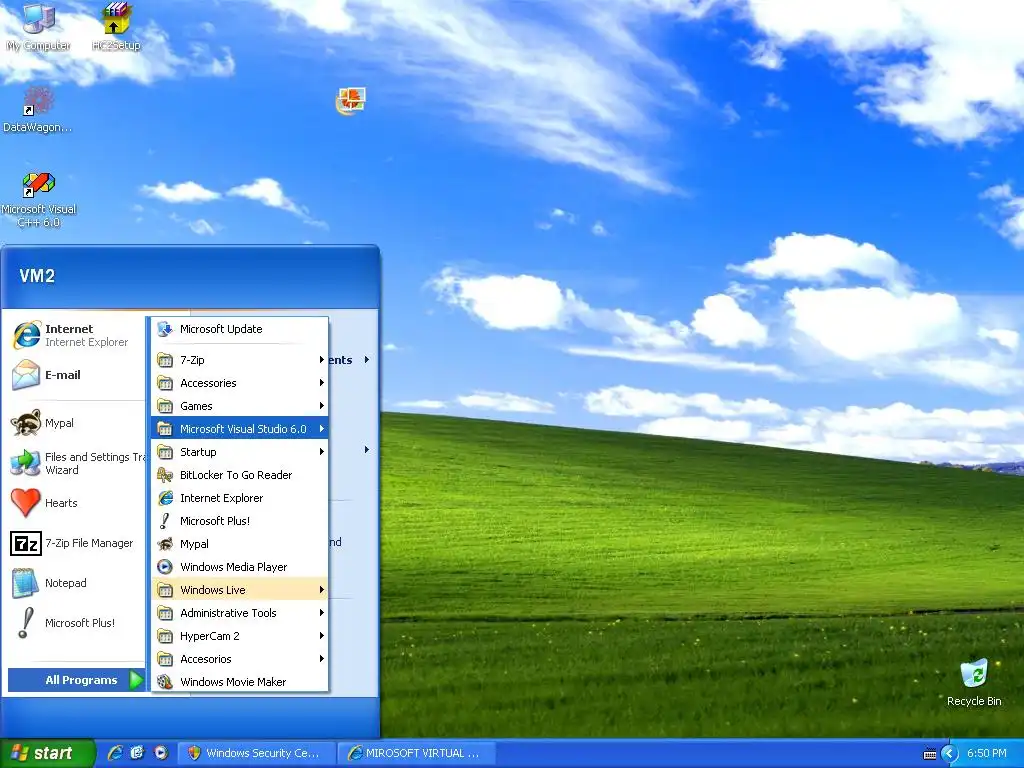This screenshot has width=1024, height=768.
Task: Click Internet Explorer icon in All Programs list
Action: [x=165, y=498]
